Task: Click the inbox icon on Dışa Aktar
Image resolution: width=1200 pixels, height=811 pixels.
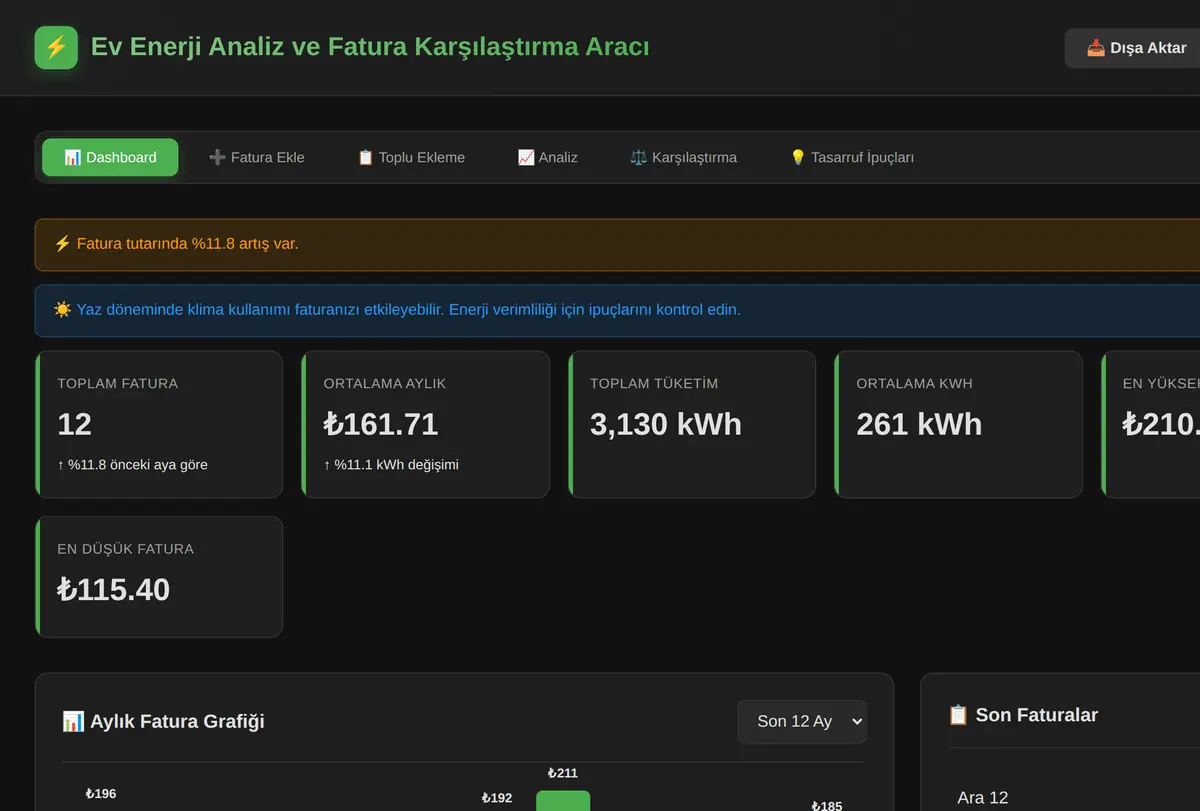Action: (1096, 48)
